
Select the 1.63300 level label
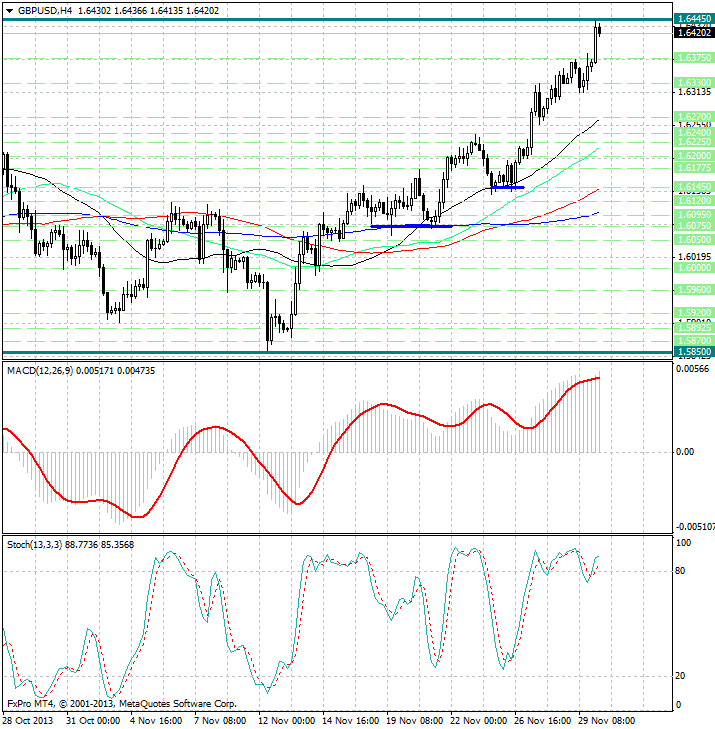coord(694,83)
